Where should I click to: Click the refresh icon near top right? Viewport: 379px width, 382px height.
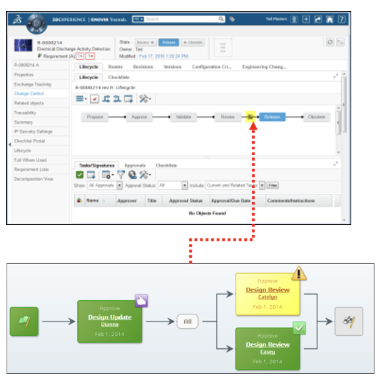point(330,42)
